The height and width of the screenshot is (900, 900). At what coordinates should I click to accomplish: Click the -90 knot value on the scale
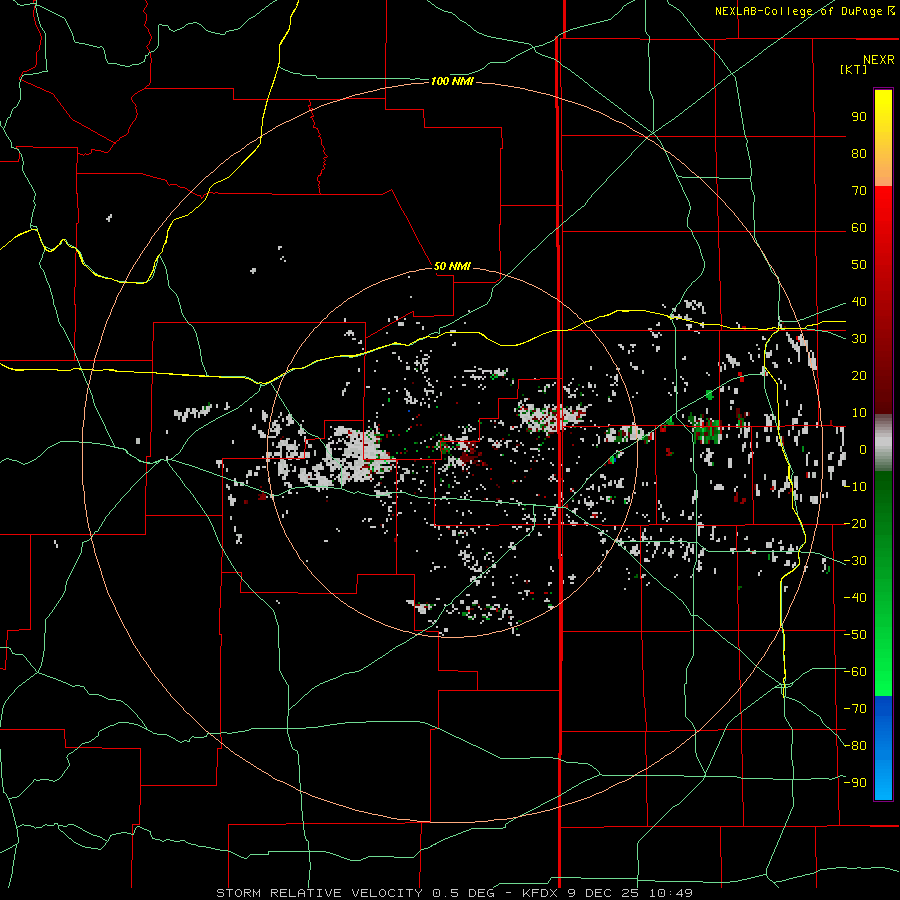pos(855,783)
